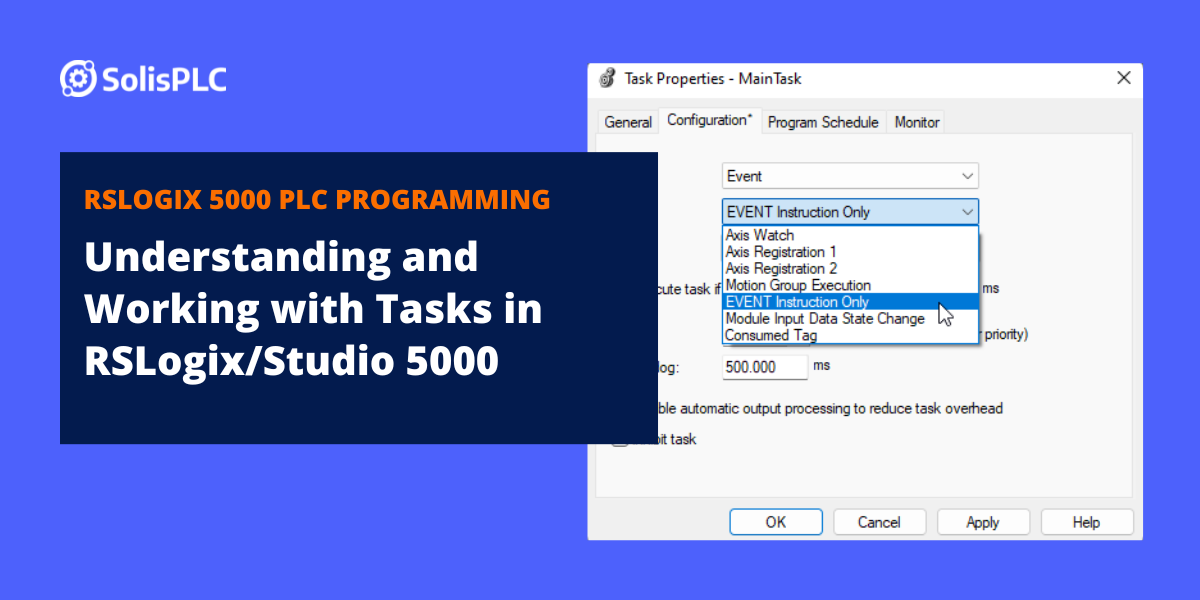
Task: Confirm changes with the OK button
Action: pos(775,521)
